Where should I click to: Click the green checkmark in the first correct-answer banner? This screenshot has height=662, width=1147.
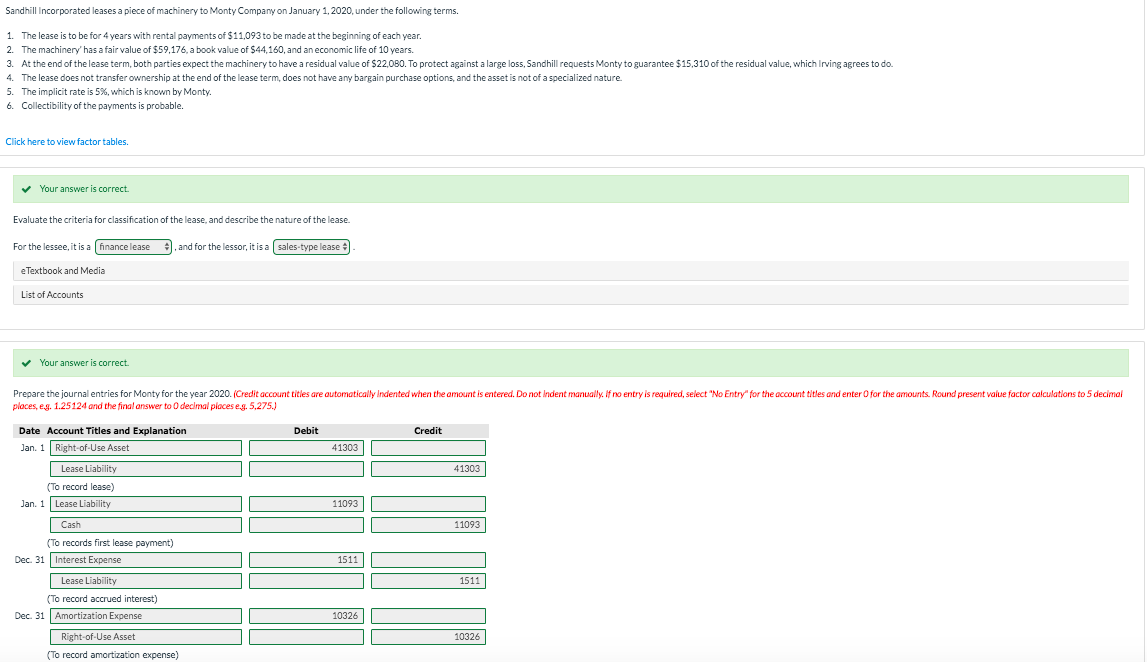pos(26,189)
